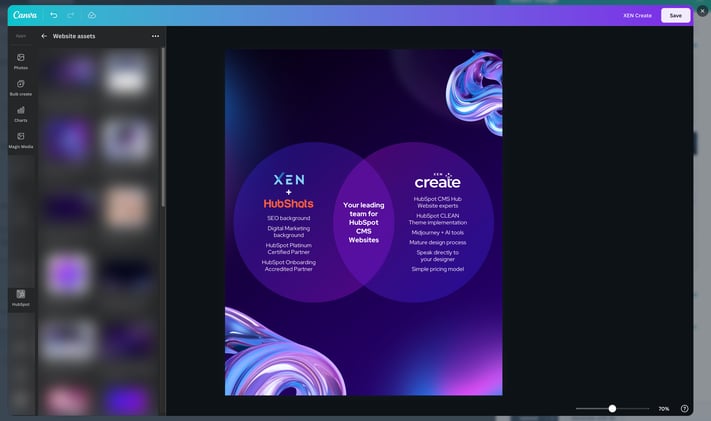711x421 pixels.
Task: Select 'Simple pricing model' text
Action: click(438, 269)
